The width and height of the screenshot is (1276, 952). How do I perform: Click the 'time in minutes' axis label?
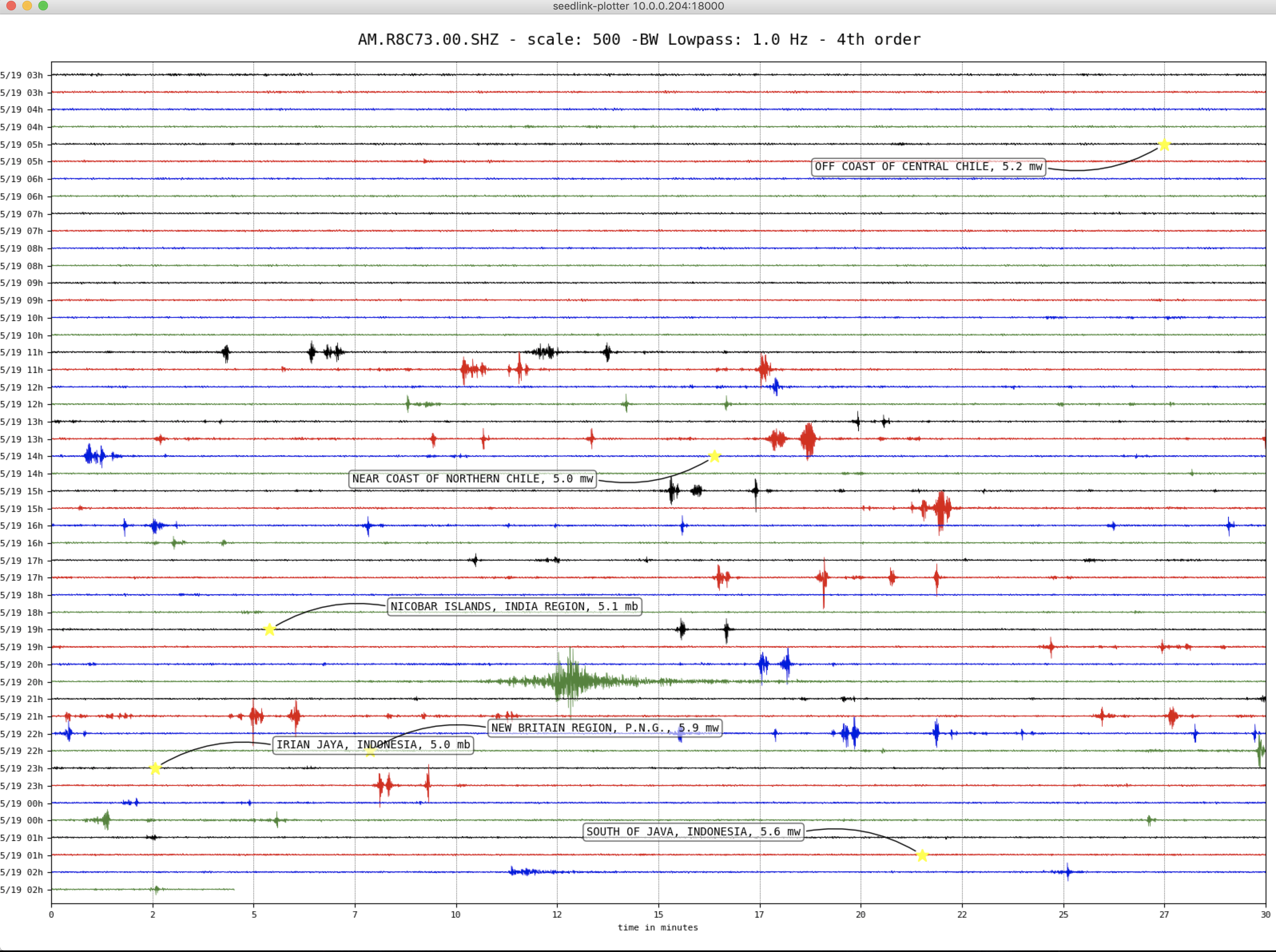[x=658, y=927]
